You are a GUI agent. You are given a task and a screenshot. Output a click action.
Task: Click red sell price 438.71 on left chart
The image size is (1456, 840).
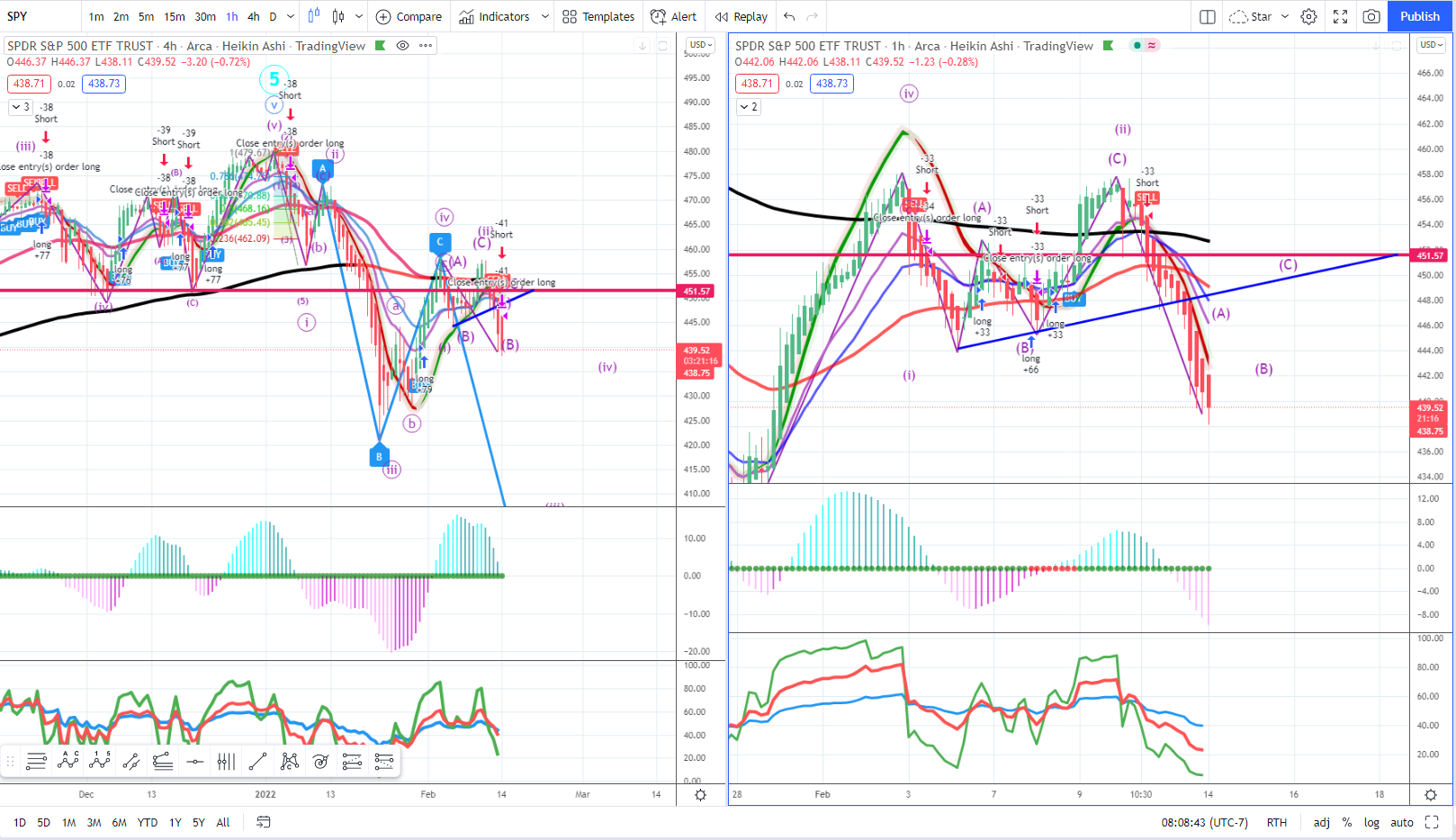29,84
